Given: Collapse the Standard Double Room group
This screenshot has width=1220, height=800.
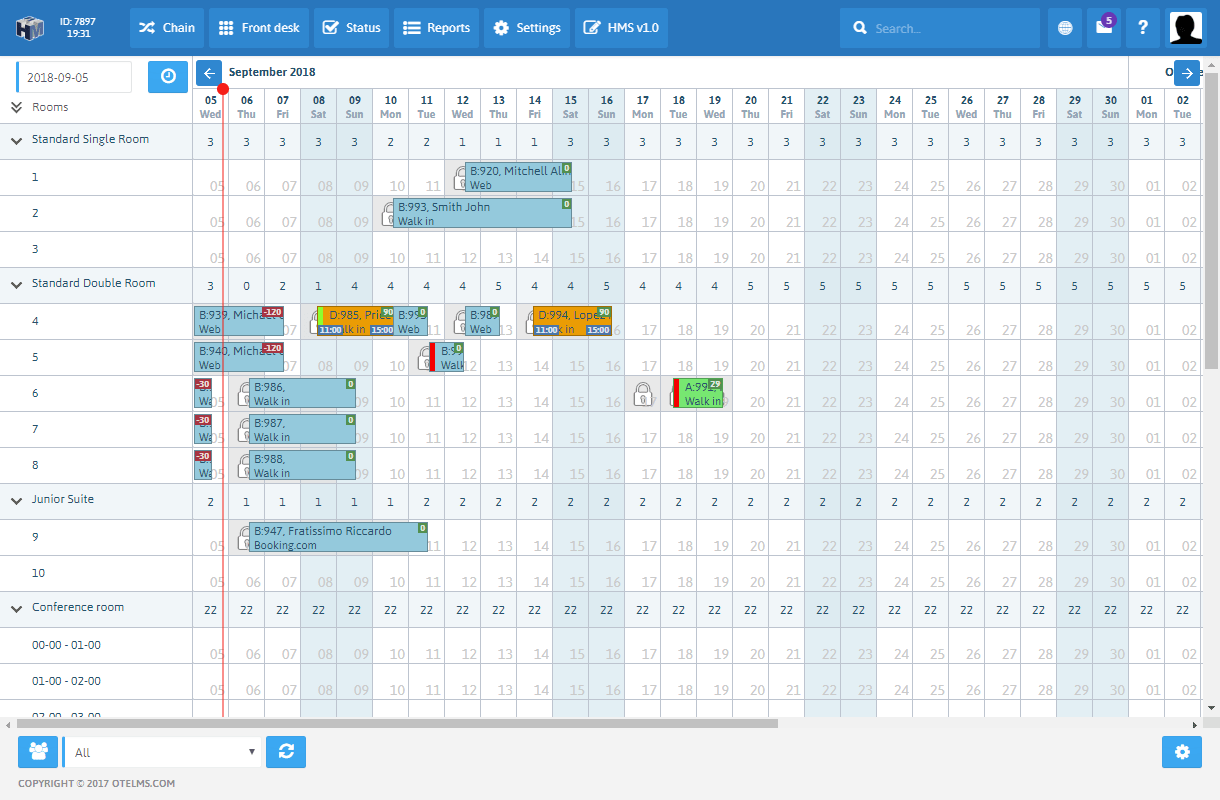Looking at the screenshot, I should point(16,285).
